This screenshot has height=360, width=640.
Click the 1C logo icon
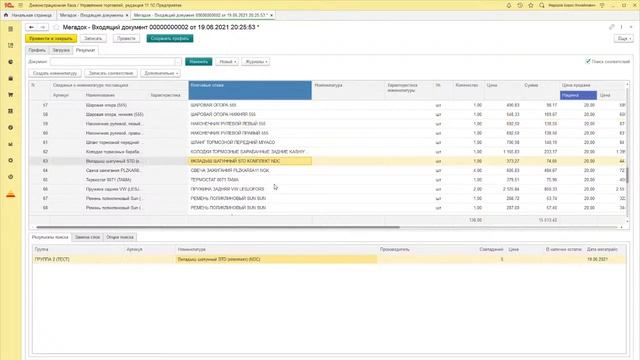[9, 5]
